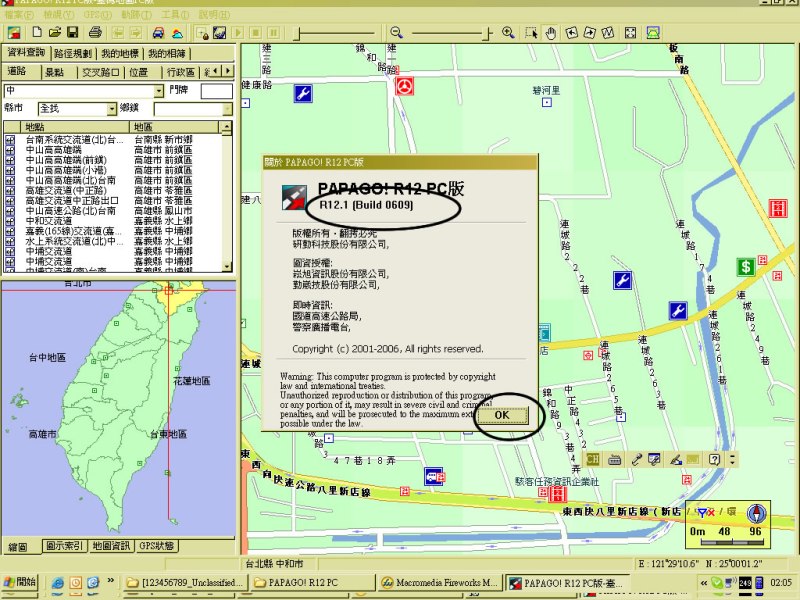Click the rotate map left icon
This screenshot has width=800, height=600.
(572, 33)
